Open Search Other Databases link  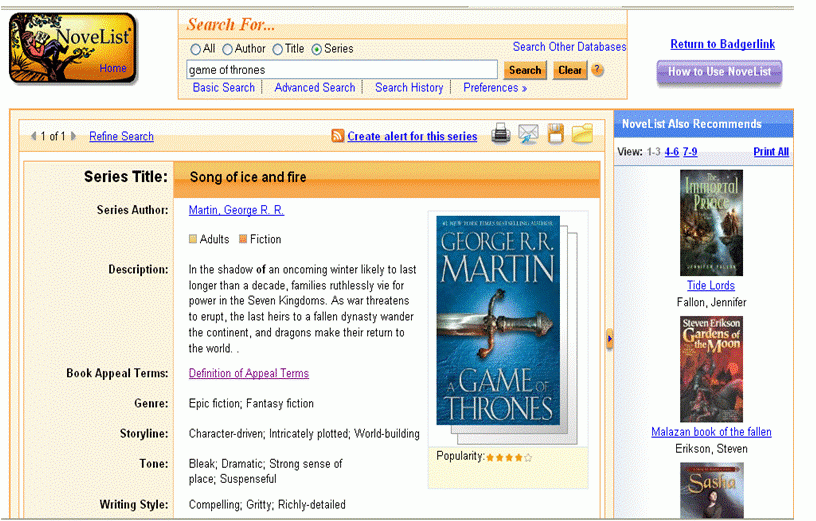(569, 47)
